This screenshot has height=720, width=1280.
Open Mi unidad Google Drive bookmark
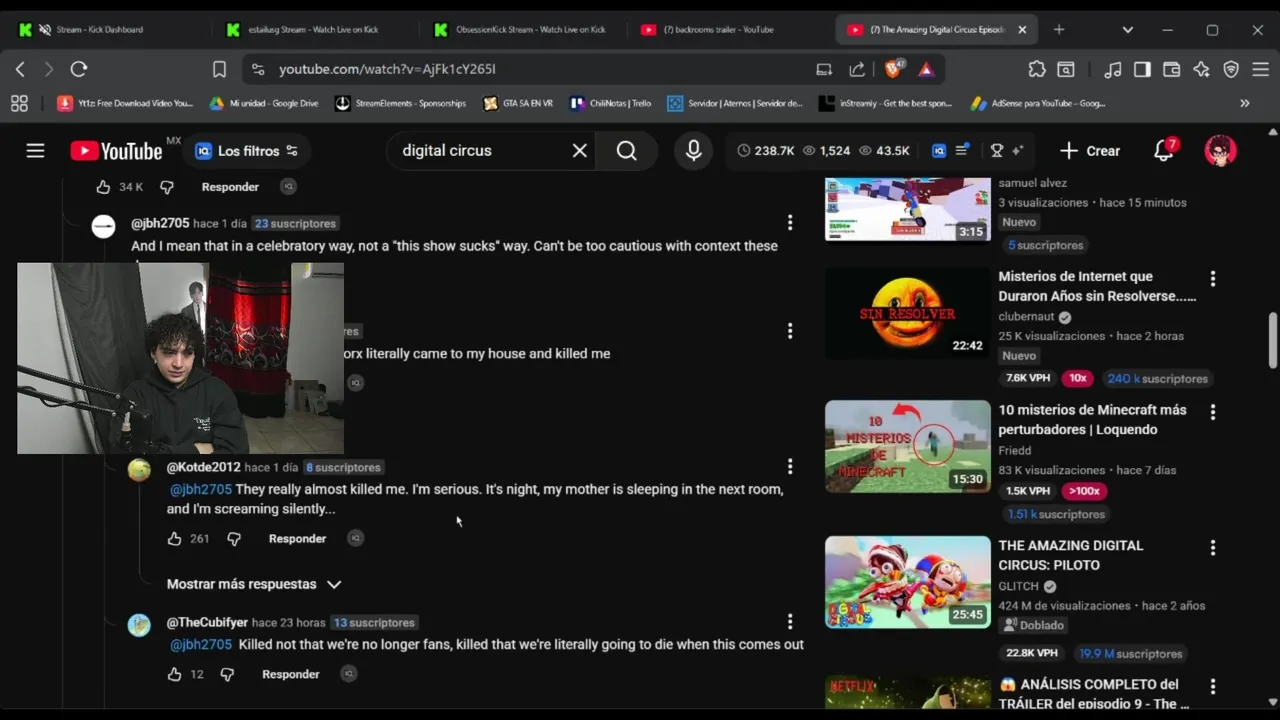[x=264, y=103]
